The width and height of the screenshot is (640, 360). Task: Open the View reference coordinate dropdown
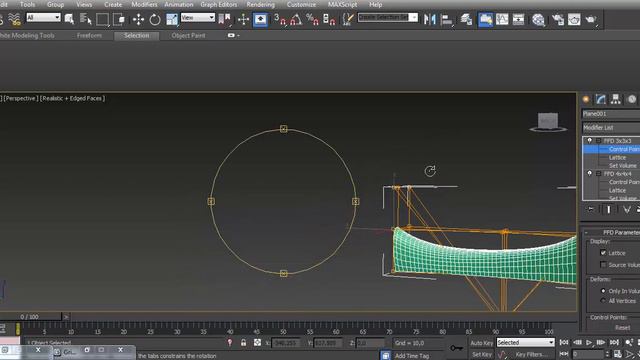[x=198, y=17]
